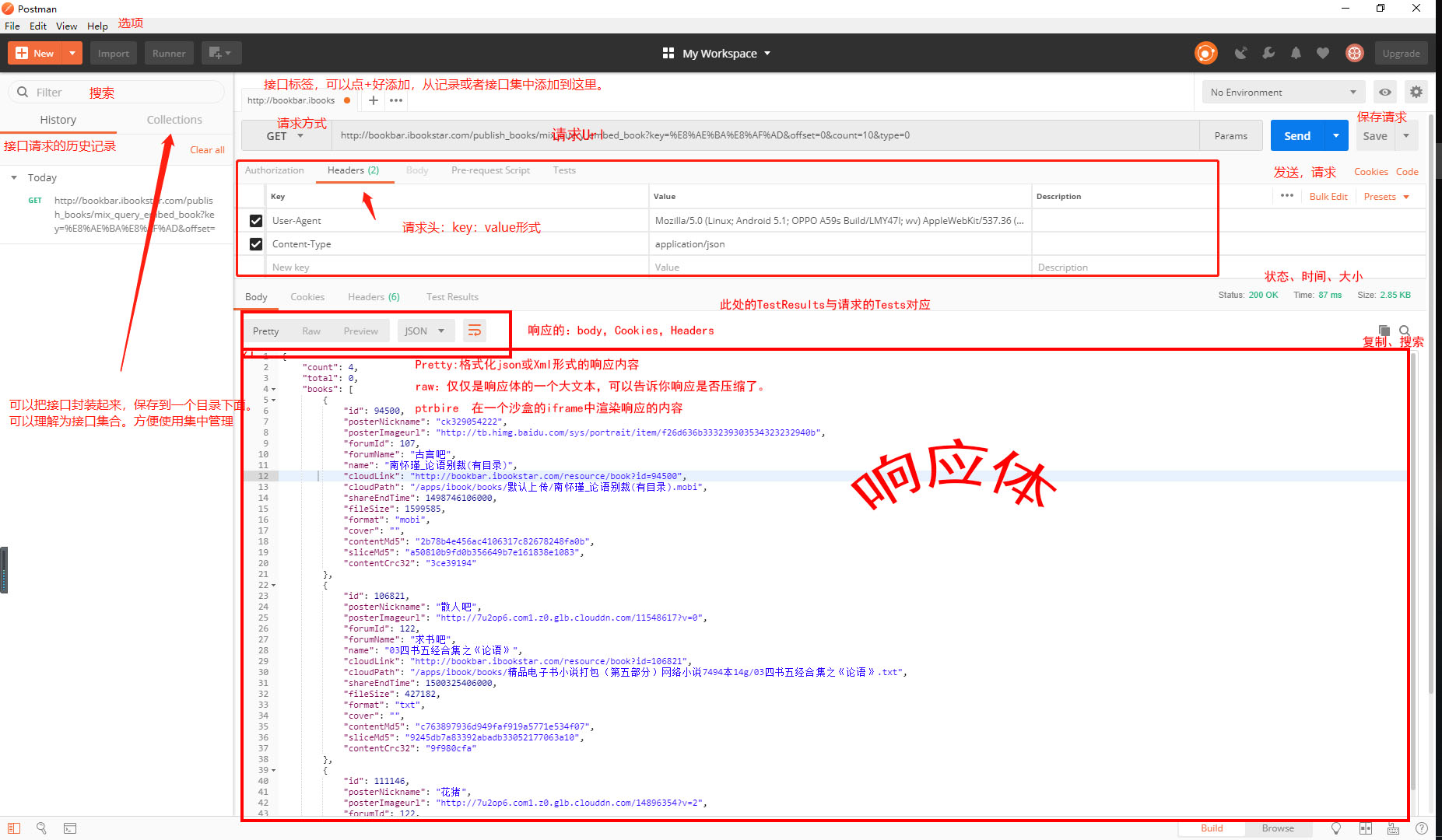Click the lightbulb icon in status bar
1442x840 pixels.
[1336, 828]
